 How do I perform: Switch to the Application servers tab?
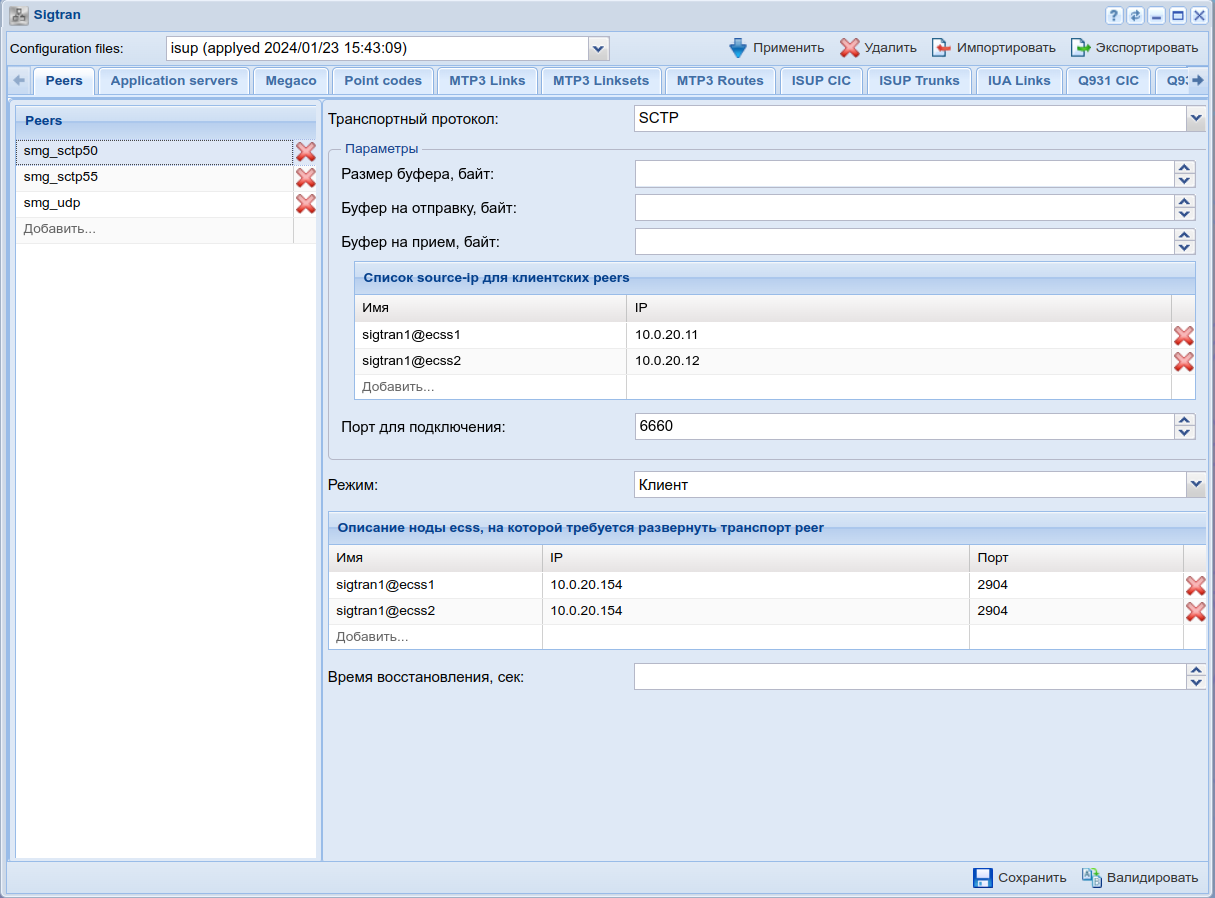point(174,81)
